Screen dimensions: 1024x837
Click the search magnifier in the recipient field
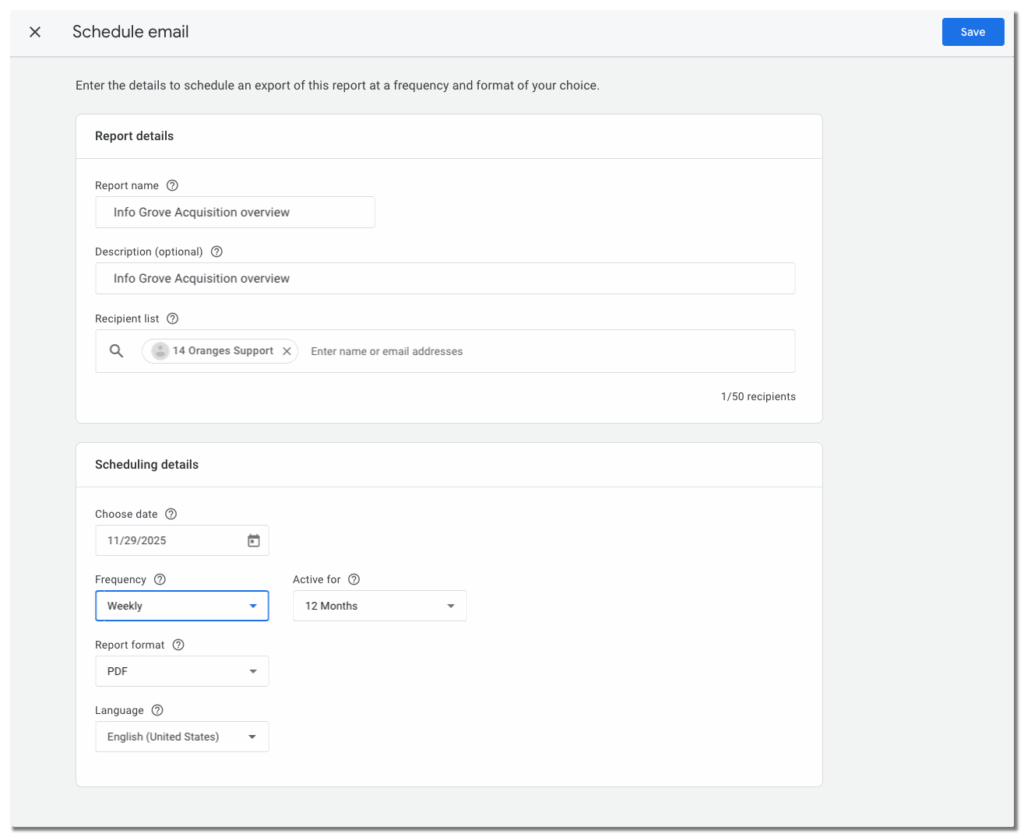[116, 350]
